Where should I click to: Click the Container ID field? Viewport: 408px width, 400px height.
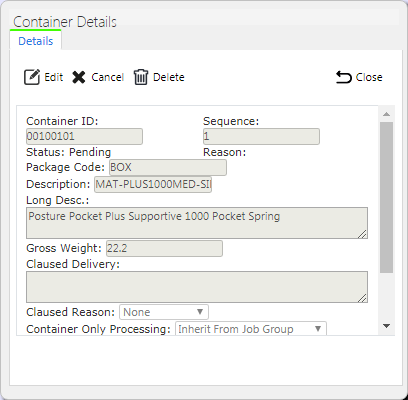[84, 136]
